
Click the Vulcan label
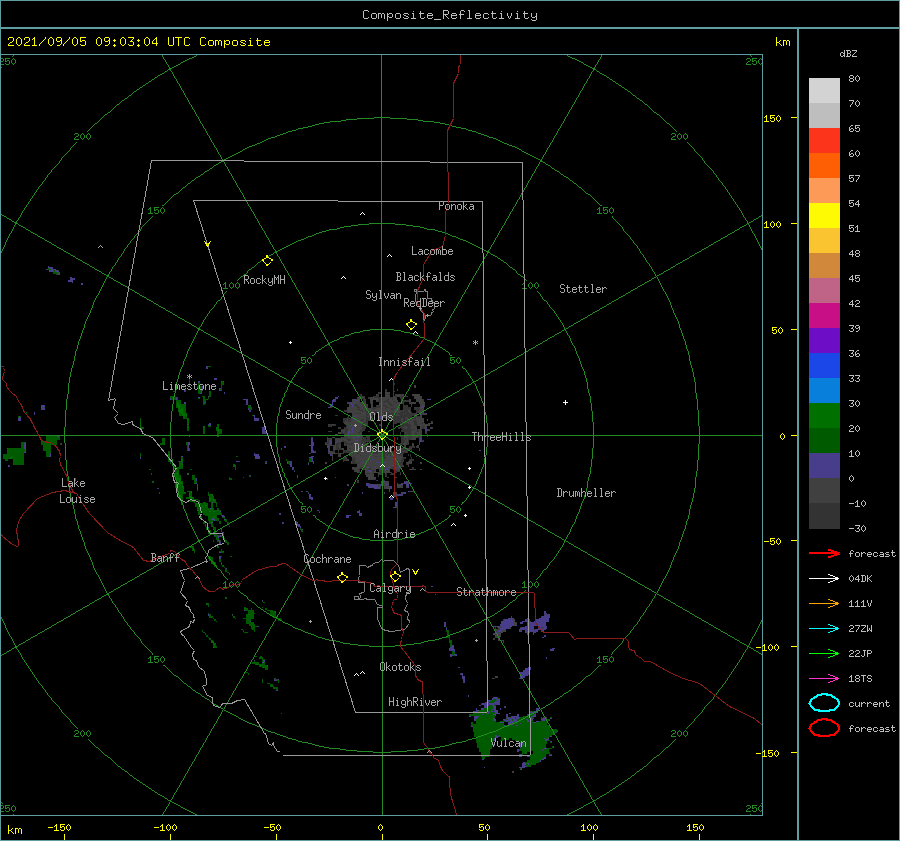(508, 743)
